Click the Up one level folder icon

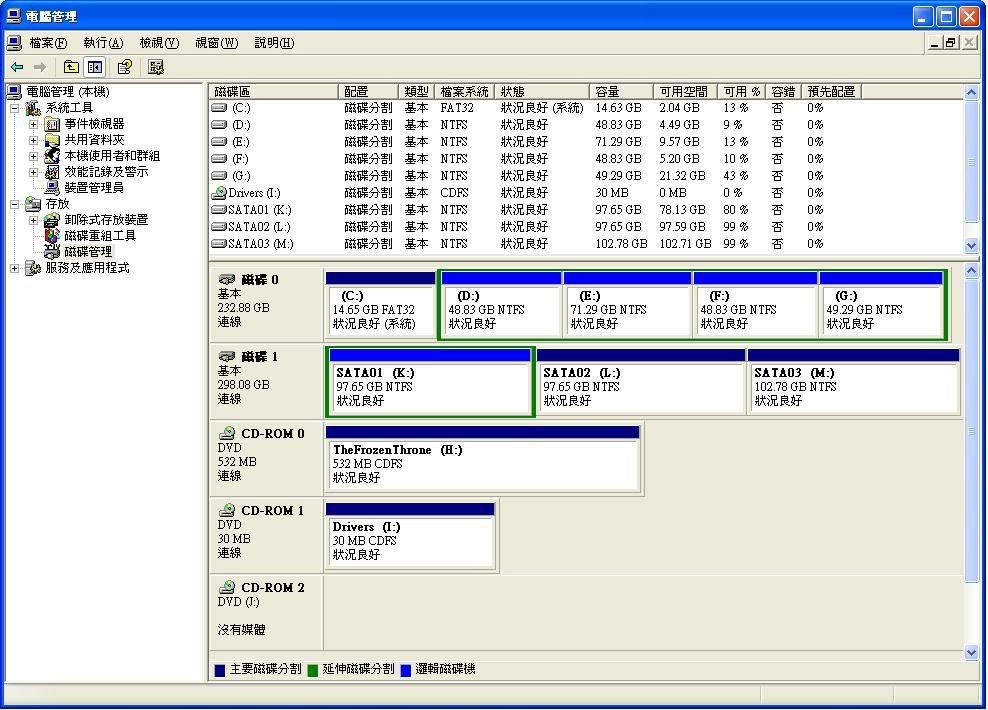pos(71,67)
